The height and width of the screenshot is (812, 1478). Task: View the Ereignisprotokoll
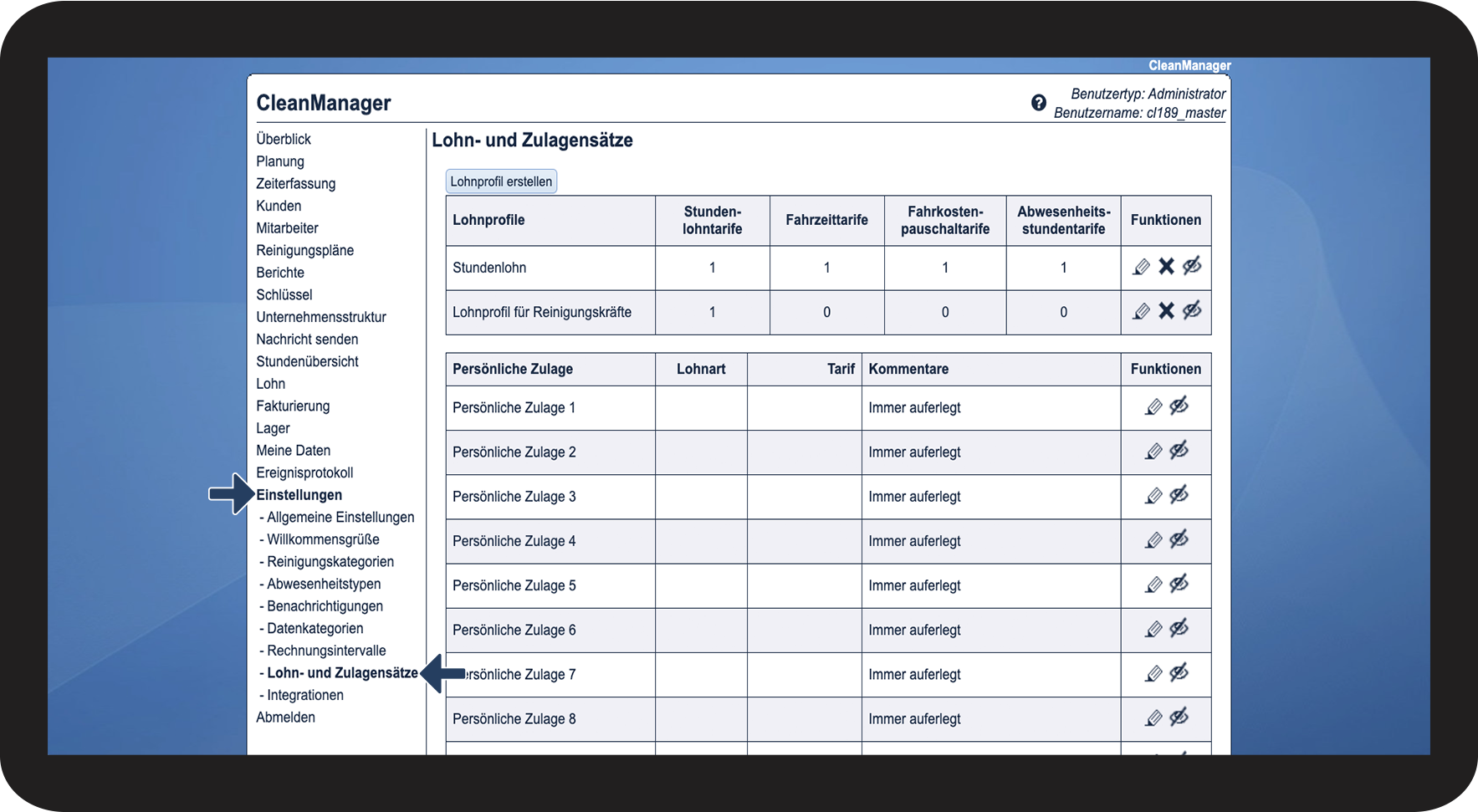pos(304,472)
